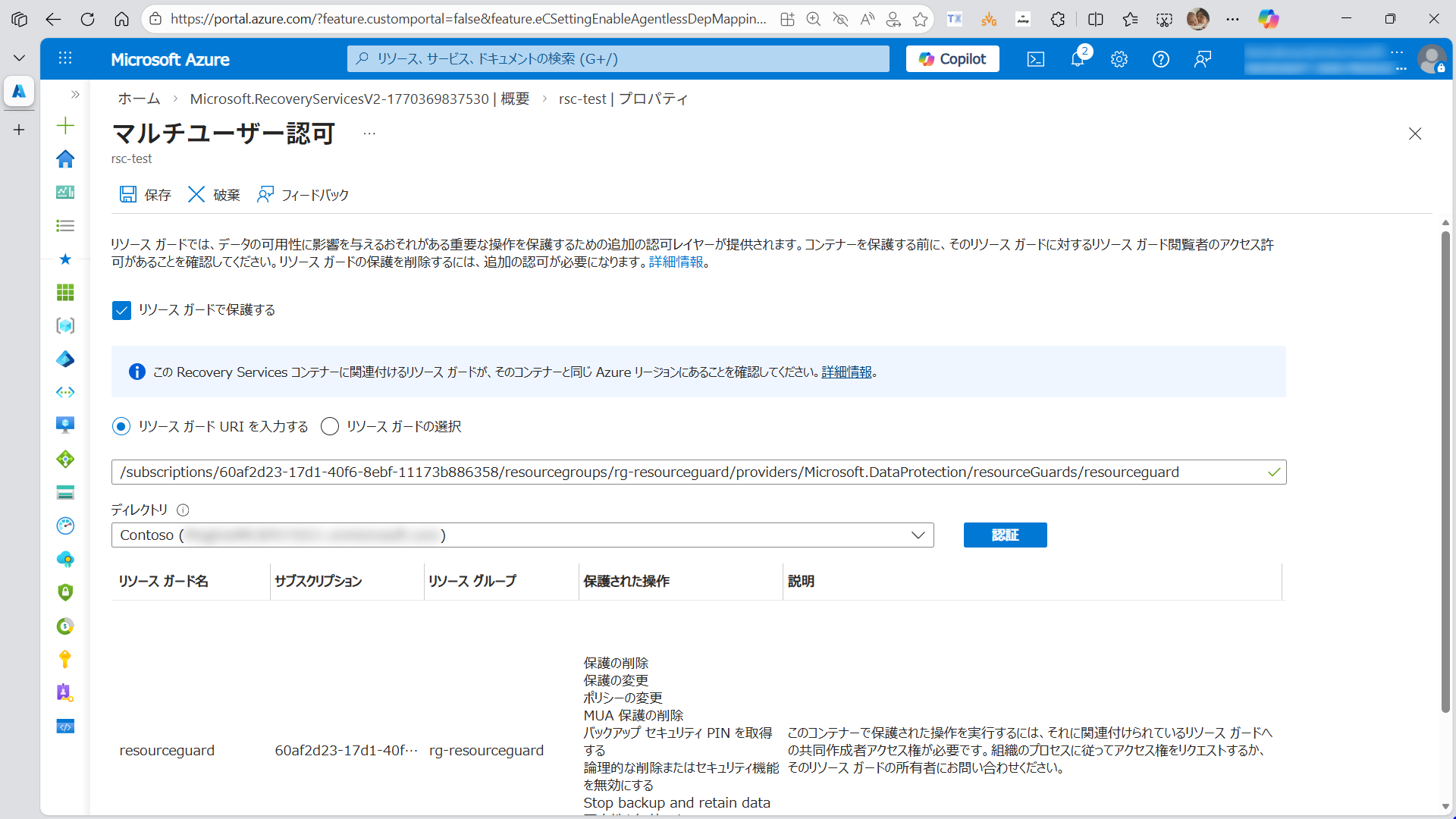Open the portal Settings gear
Screen dimensions: 1456x819
coord(1119,58)
